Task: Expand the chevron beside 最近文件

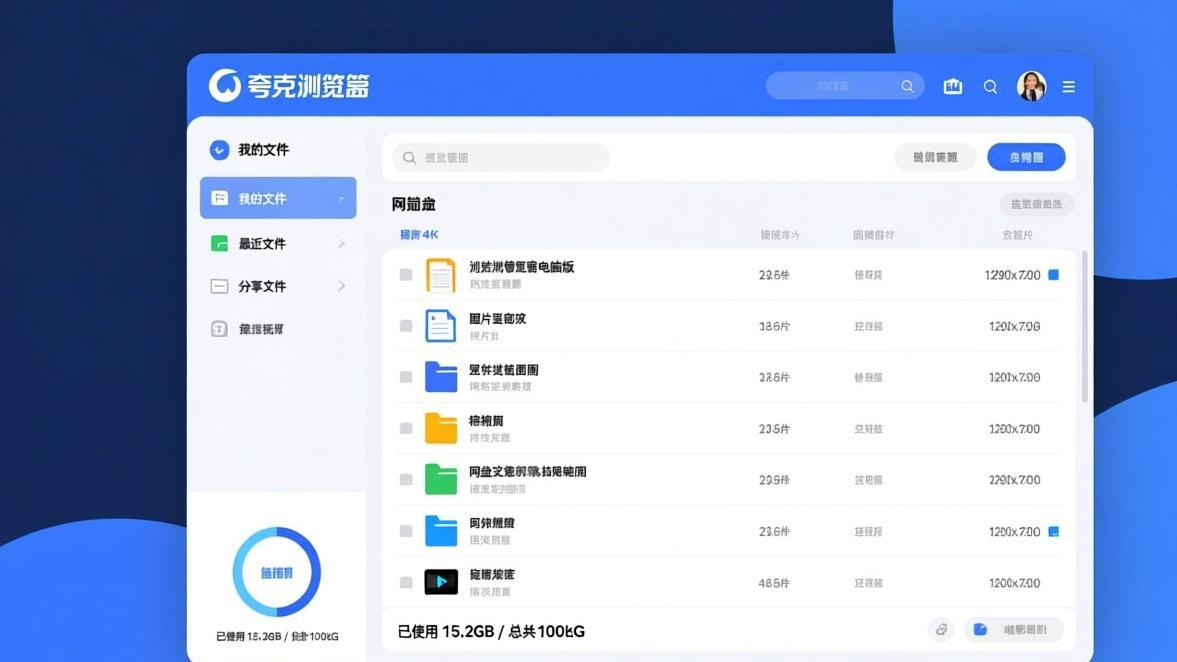Action: (x=342, y=243)
